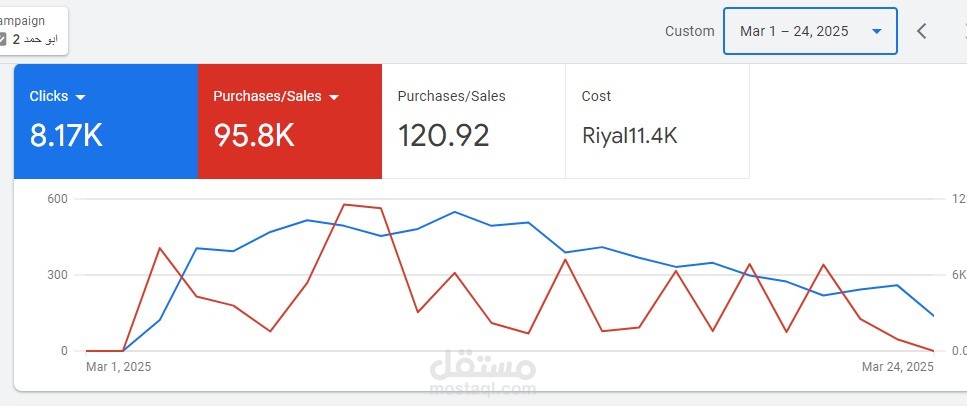The image size is (967, 406).
Task: Click the Mar 24, 2025 axis label
Action: 898,367
